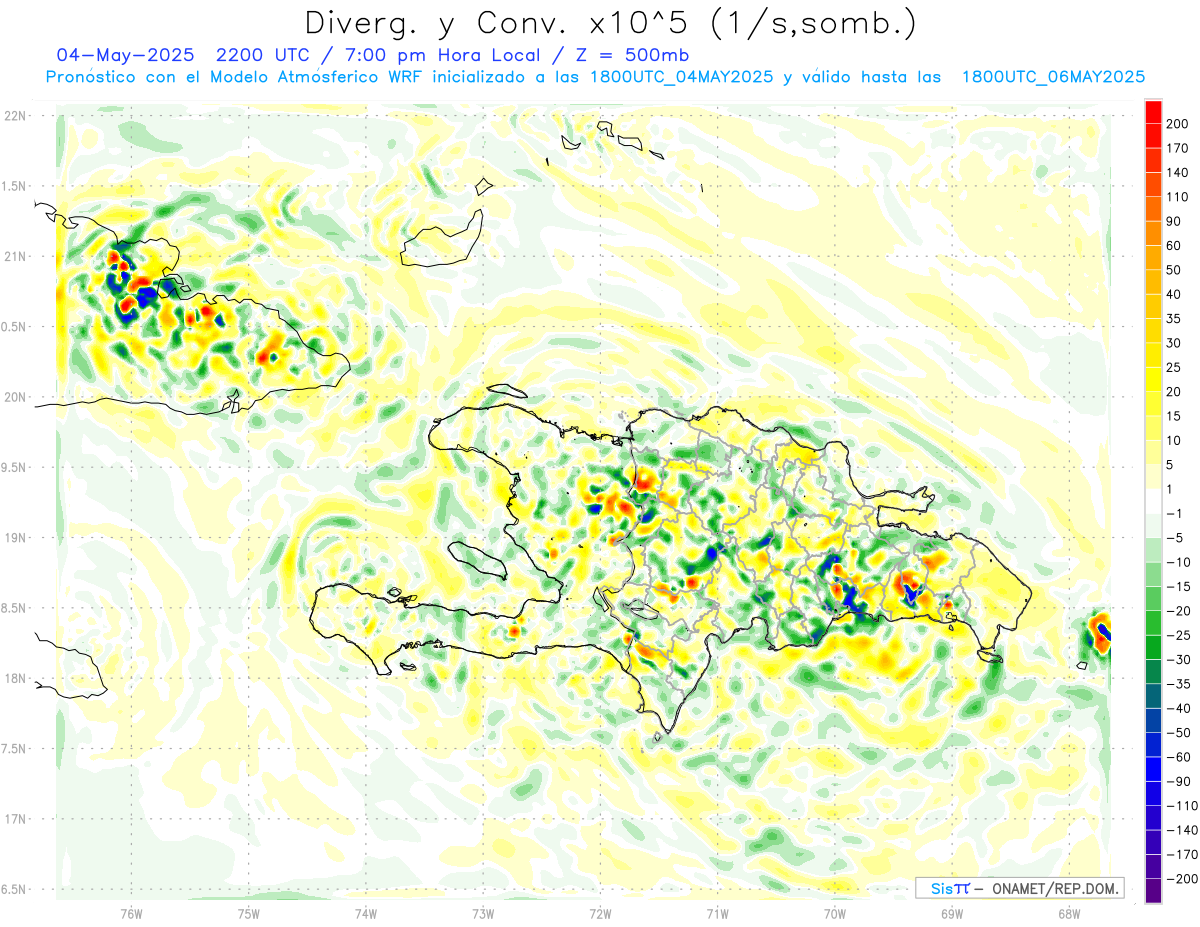1200x927 pixels.
Task: Click the '76W' longitude label
Action: [131, 914]
